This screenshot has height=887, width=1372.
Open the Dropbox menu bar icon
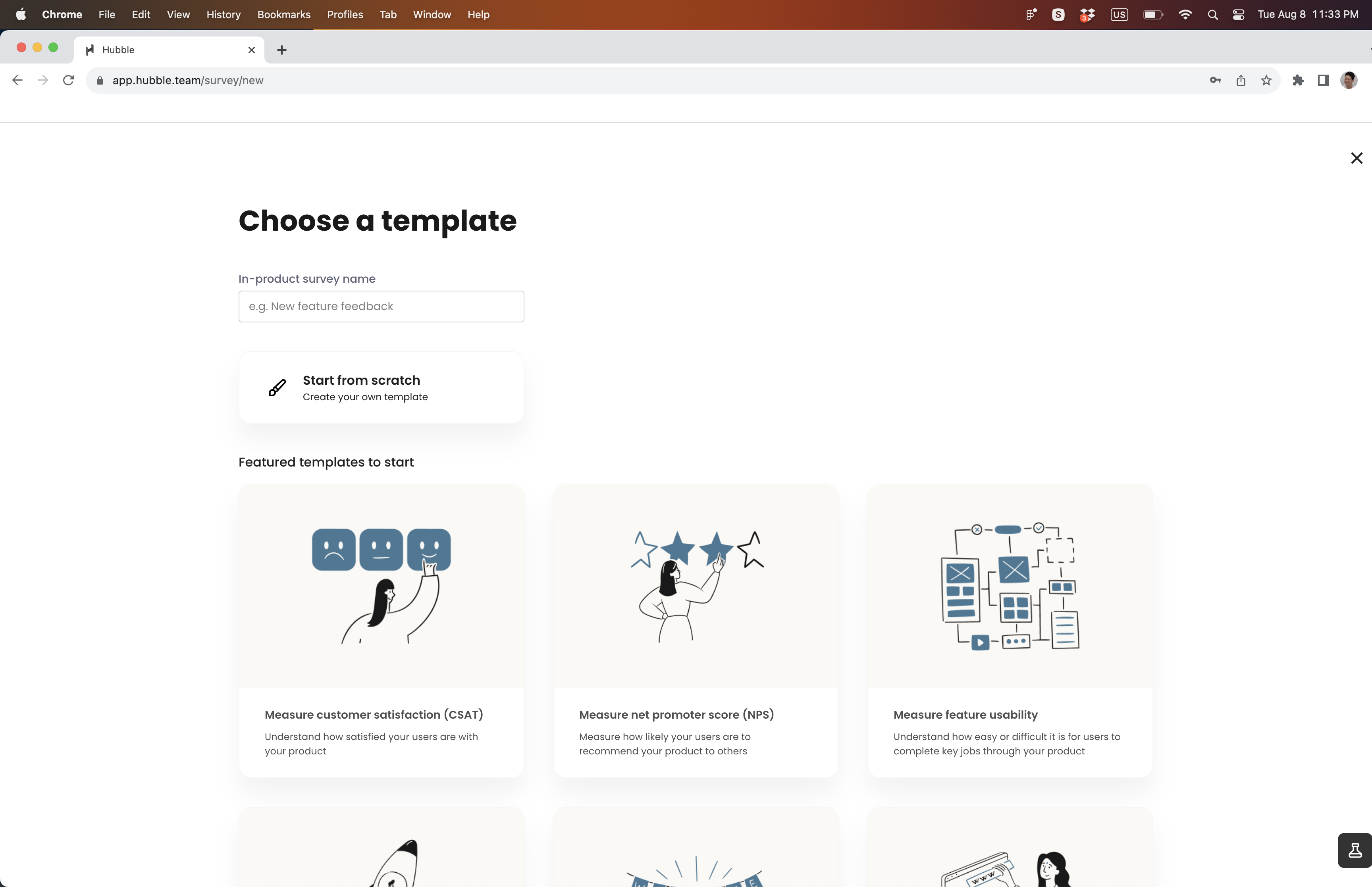pyautogui.click(x=1087, y=14)
